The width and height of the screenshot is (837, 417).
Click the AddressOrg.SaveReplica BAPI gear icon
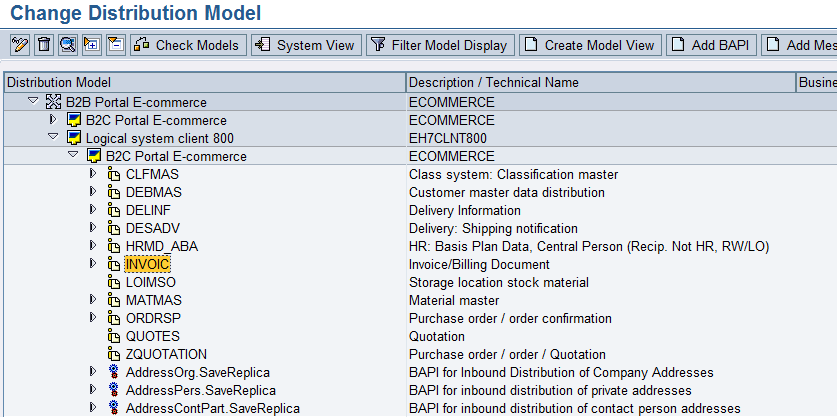coord(114,373)
